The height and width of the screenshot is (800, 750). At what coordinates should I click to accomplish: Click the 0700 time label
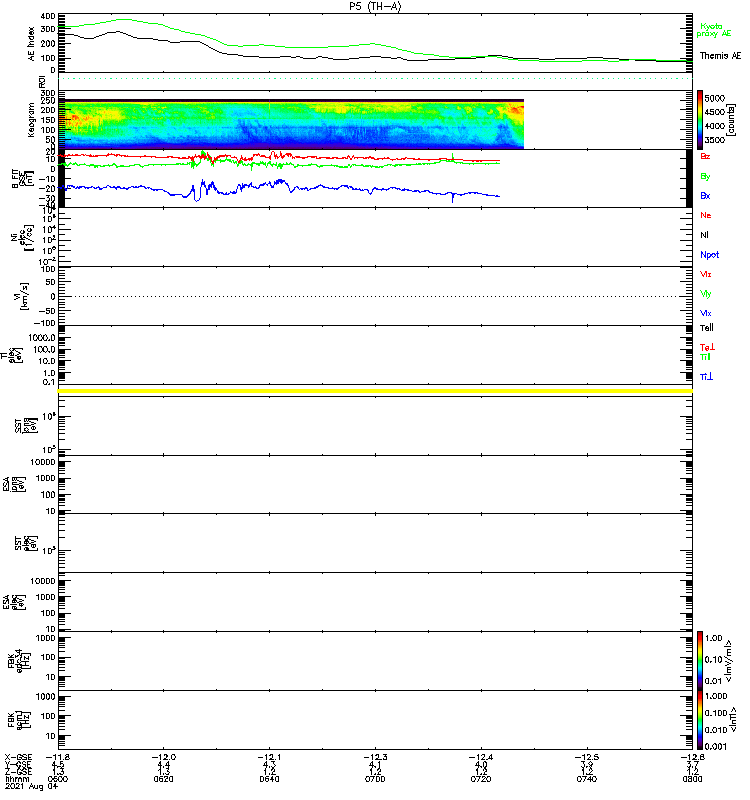click(x=375, y=779)
